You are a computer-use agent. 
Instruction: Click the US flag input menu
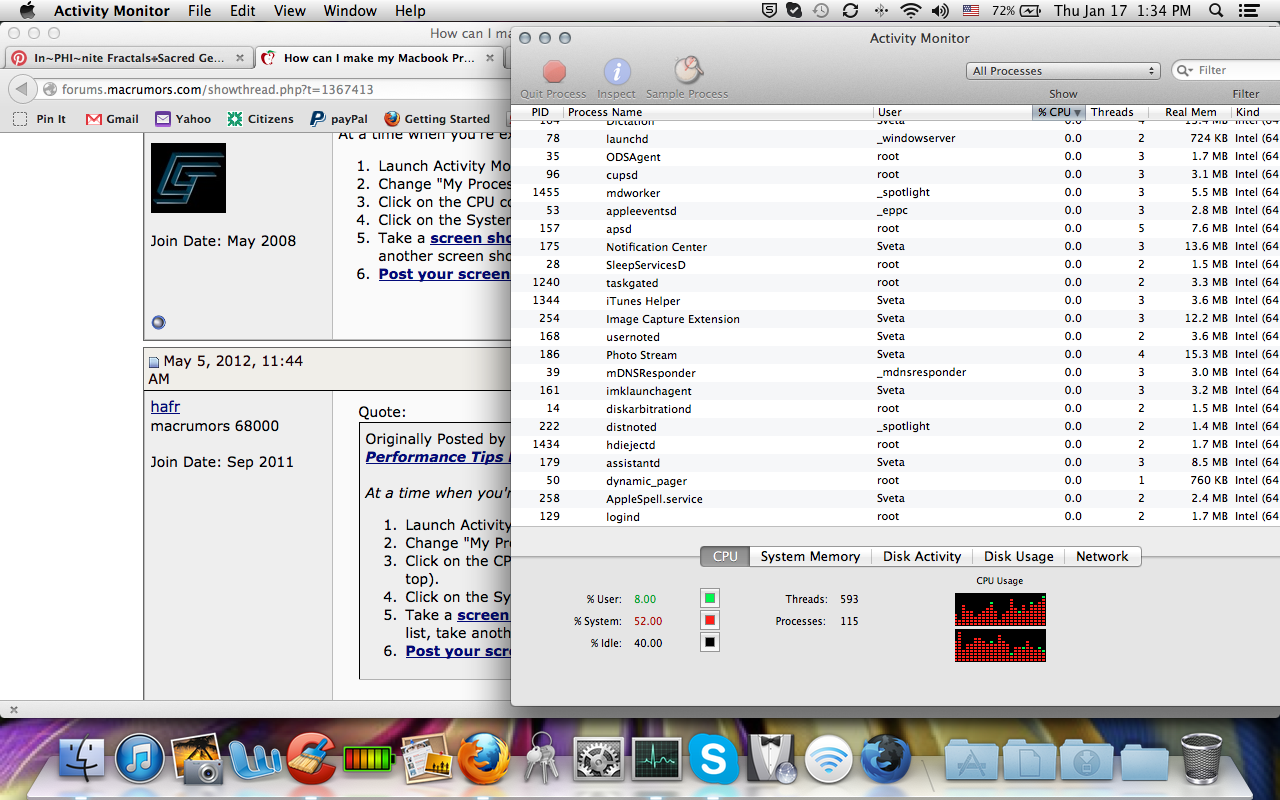click(x=971, y=11)
